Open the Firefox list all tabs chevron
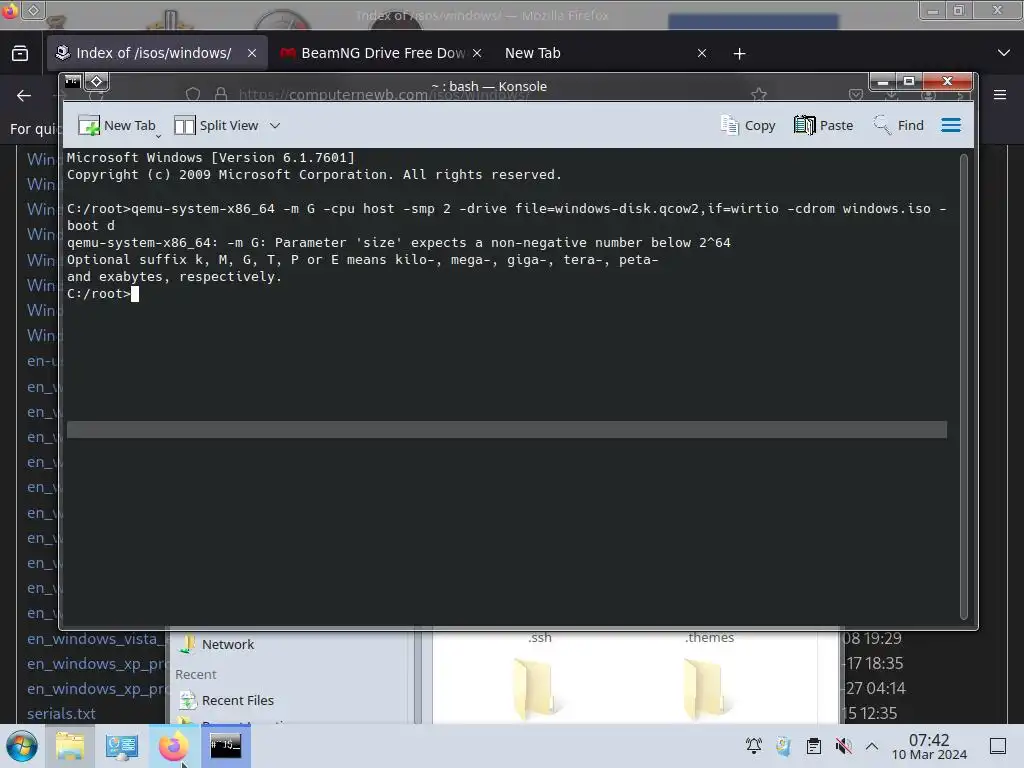This screenshot has width=1024, height=768. click(x=1004, y=53)
